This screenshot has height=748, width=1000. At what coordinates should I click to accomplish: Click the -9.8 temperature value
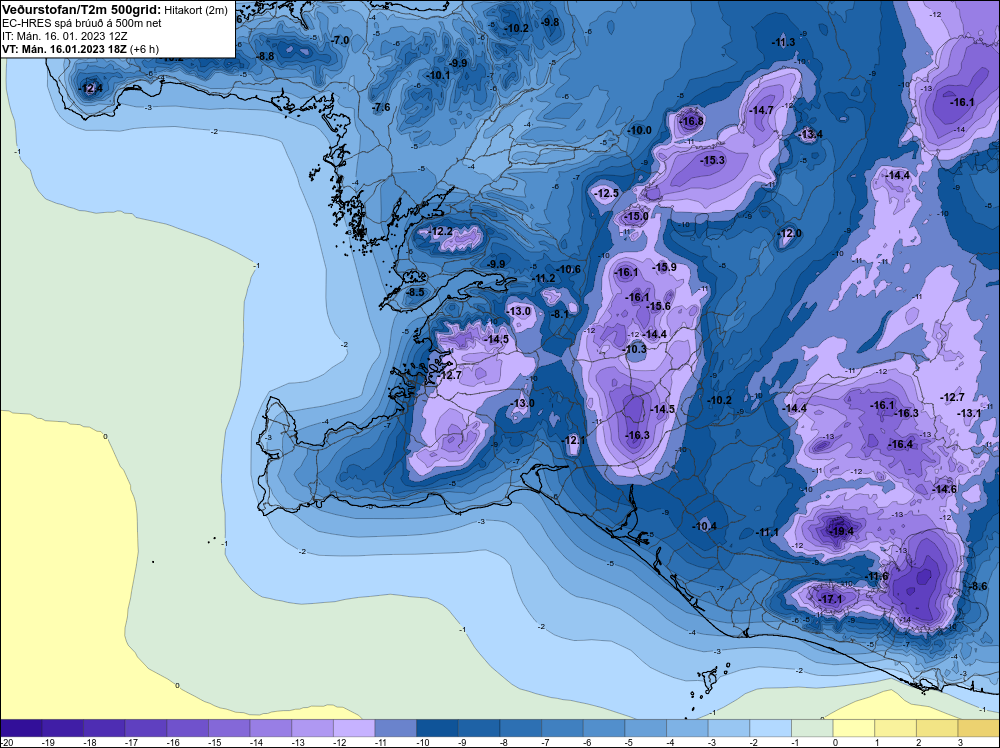point(550,22)
